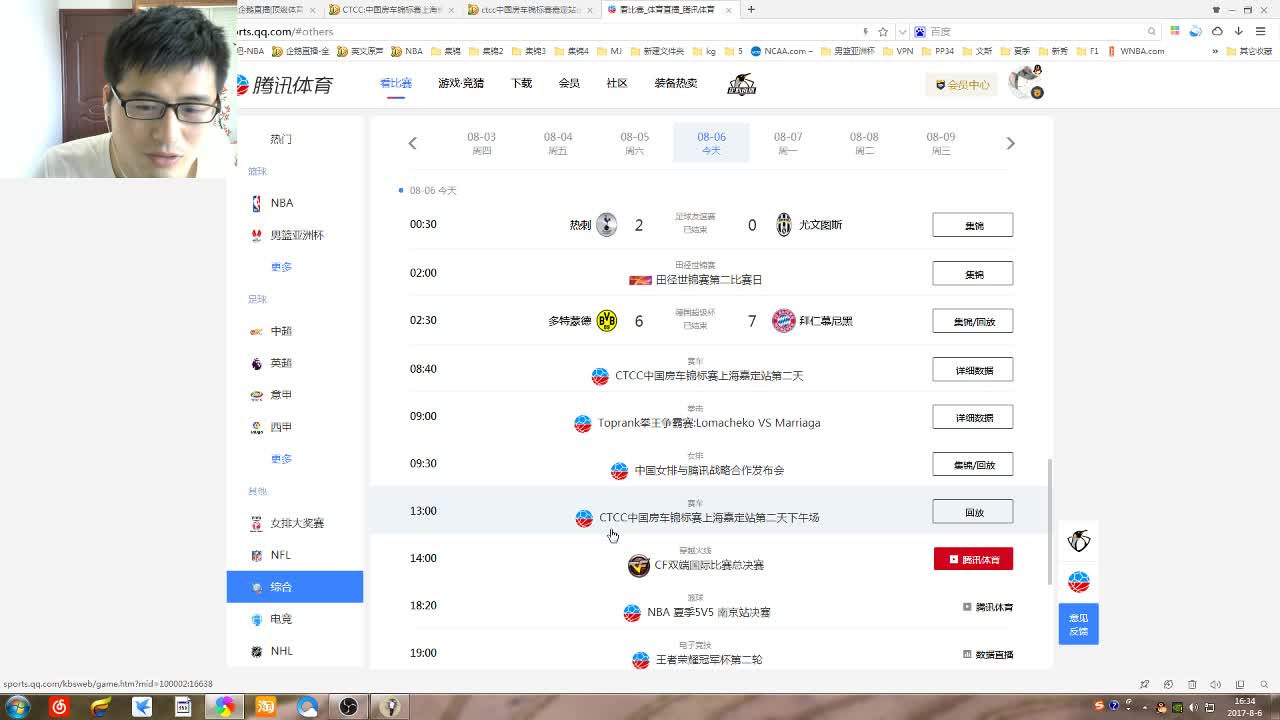Click the Dortmund BVB team logo
Viewport: 1280px width, 720px height.
click(606, 321)
